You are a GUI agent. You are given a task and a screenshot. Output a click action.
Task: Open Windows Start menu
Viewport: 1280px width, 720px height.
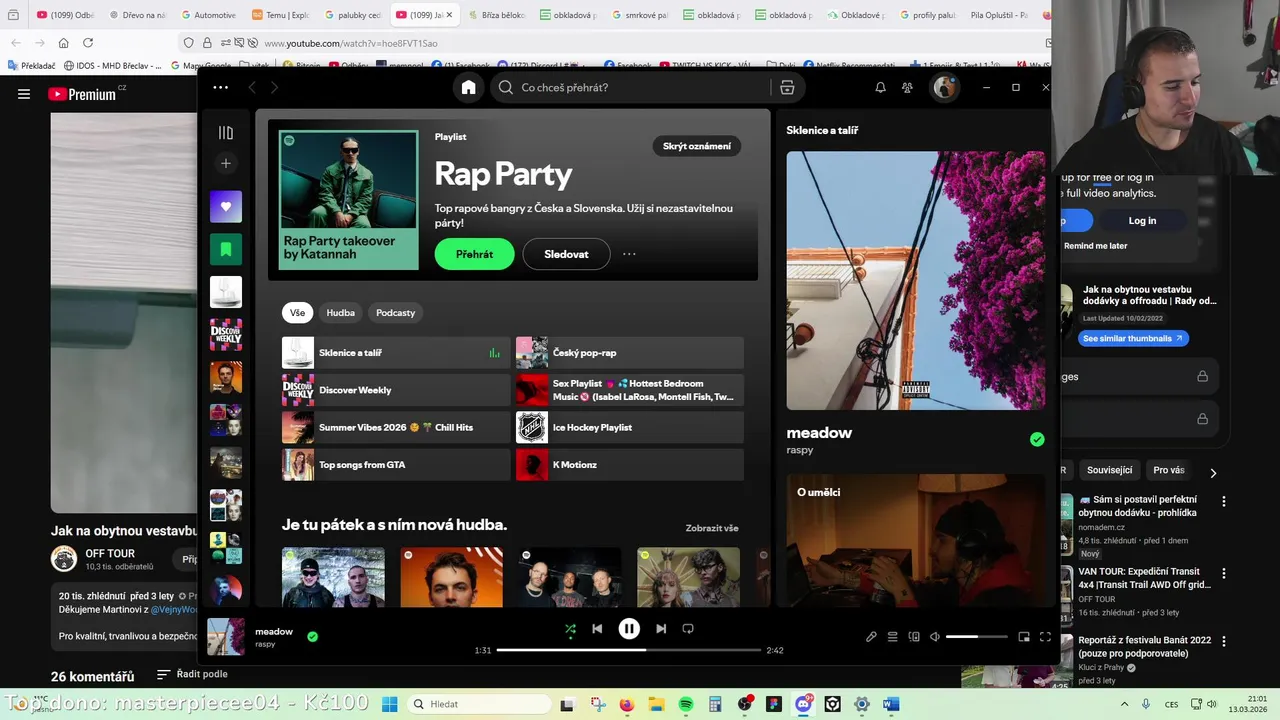pos(389,704)
